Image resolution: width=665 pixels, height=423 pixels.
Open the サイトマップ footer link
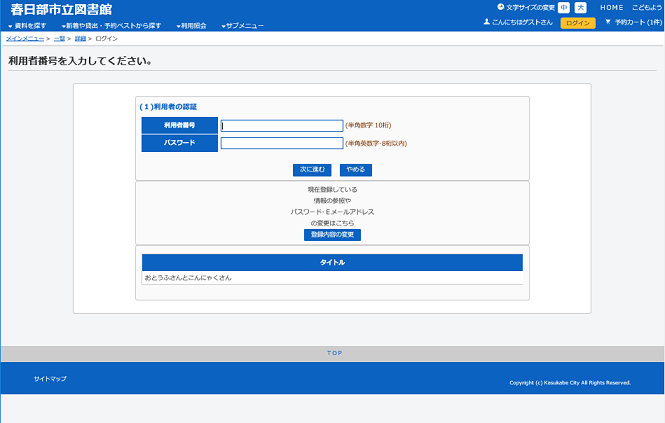pos(50,379)
